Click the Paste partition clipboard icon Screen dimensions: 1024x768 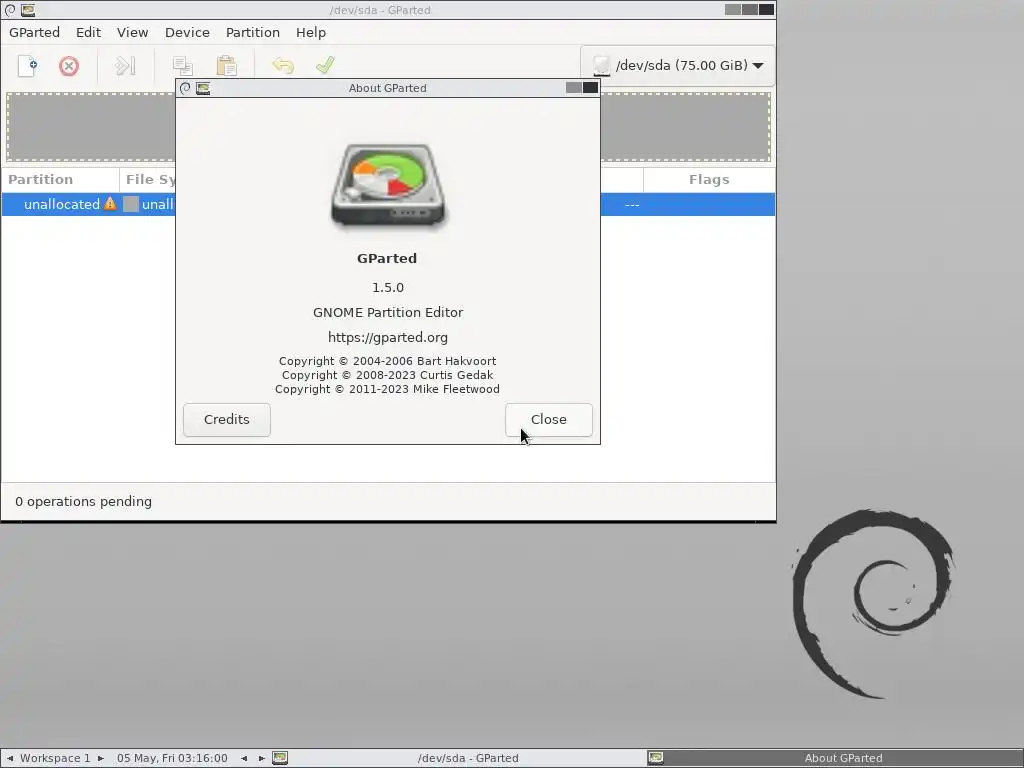pos(227,66)
